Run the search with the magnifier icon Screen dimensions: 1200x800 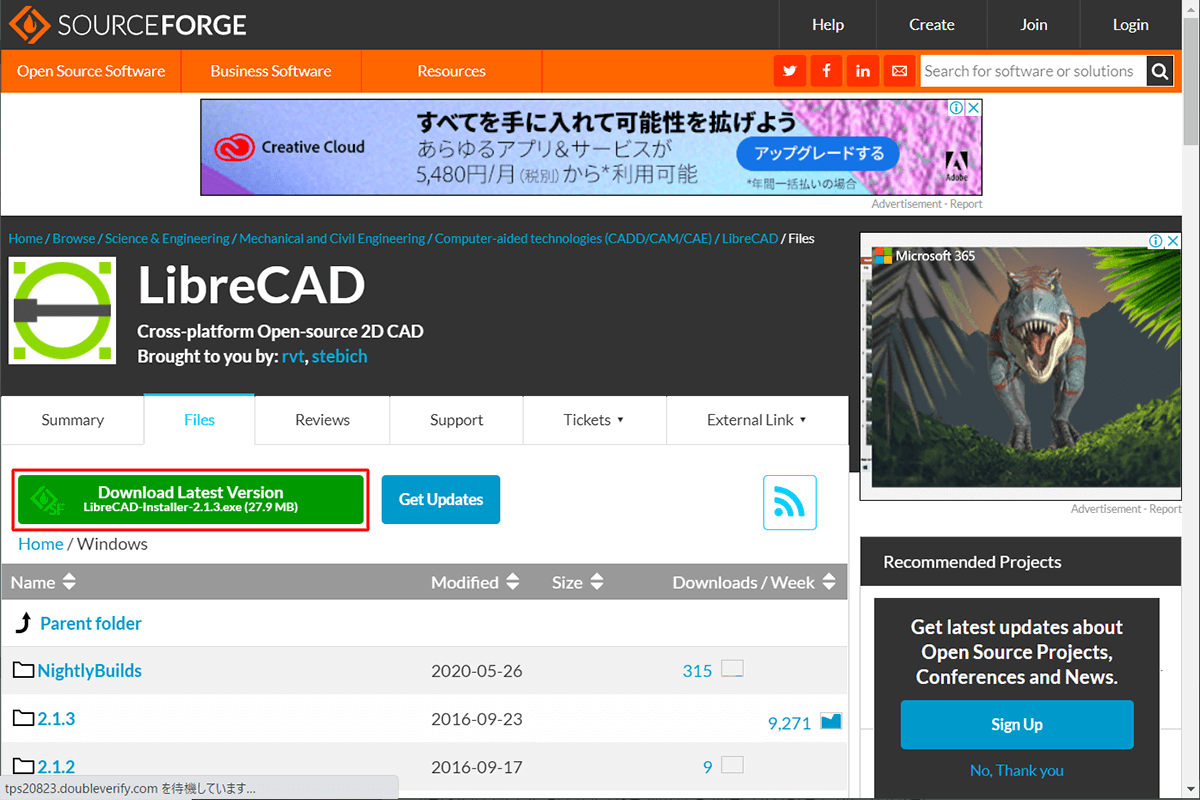(x=1160, y=71)
